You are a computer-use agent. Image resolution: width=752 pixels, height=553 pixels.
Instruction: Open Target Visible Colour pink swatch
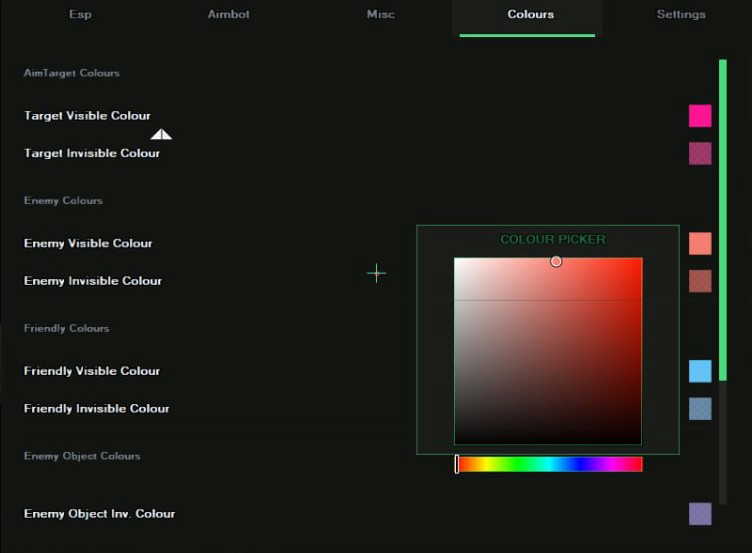(x=700, y=116)
